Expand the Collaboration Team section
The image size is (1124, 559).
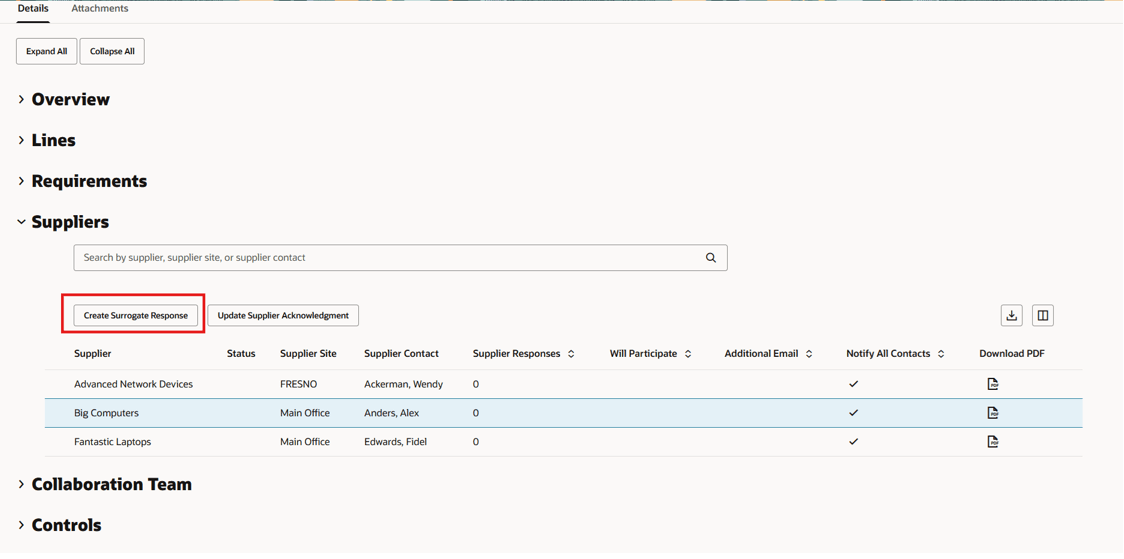[22, 484]
